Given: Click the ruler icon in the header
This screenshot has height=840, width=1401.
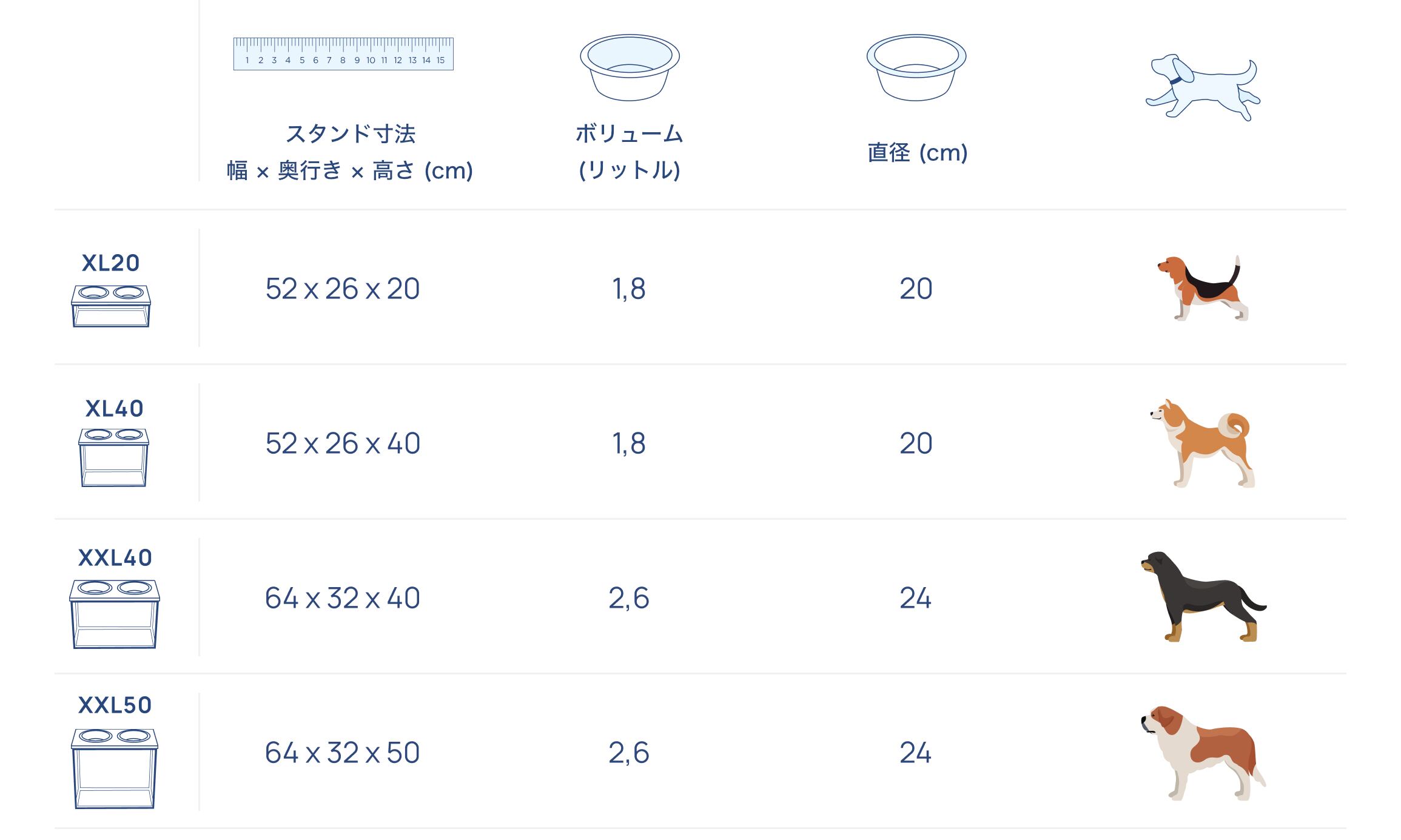Looking at the screenshot, I should tap(343, 54).
